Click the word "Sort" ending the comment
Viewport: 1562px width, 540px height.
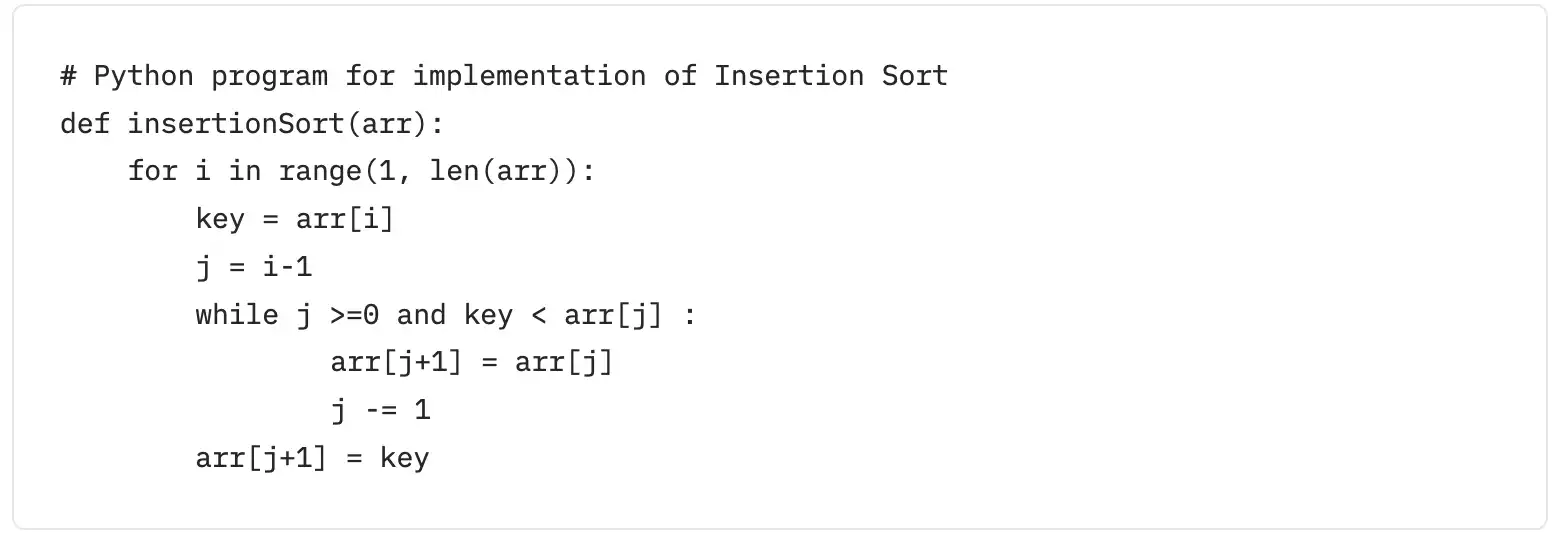coord(914,76)
